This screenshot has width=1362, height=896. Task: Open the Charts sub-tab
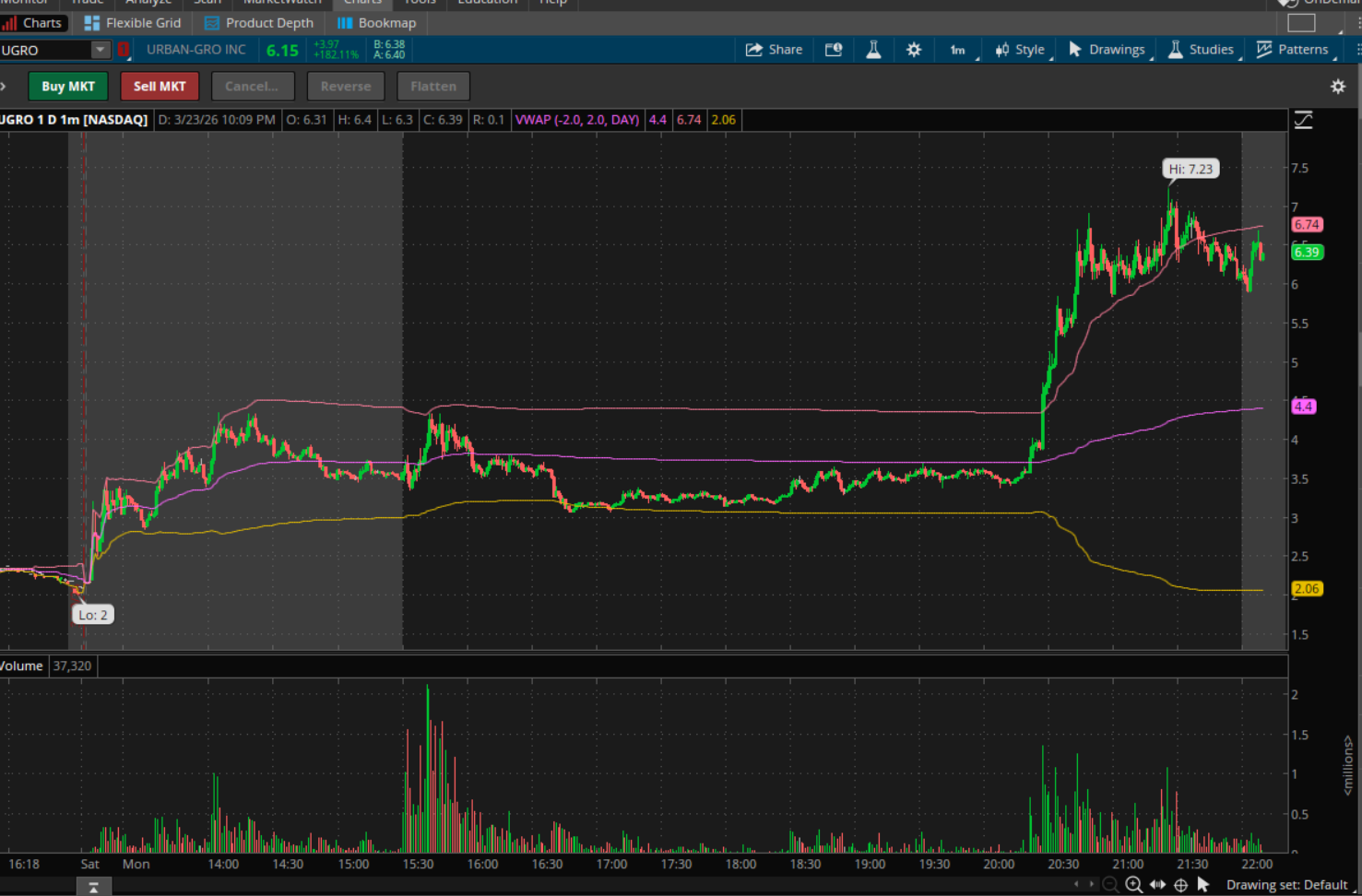click(32, 23)
